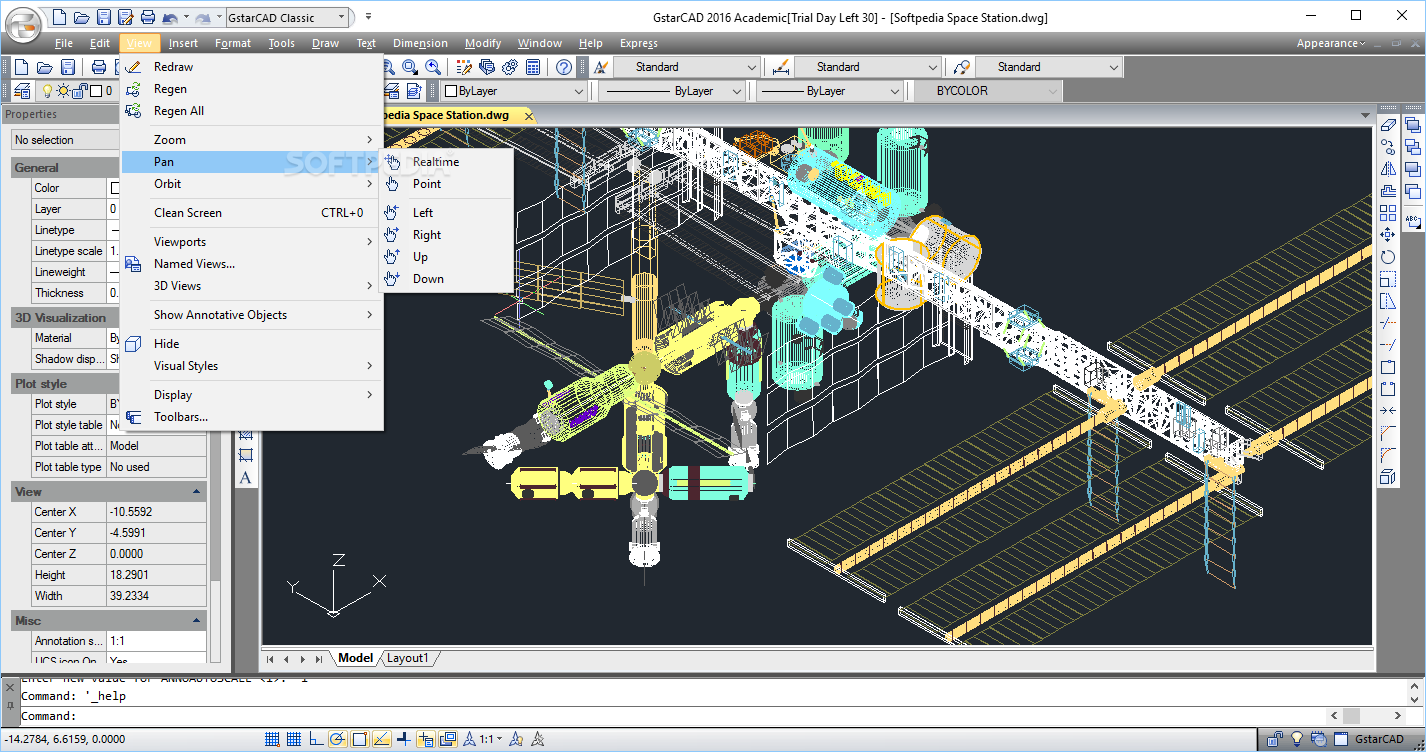Toggle Object Snap Tracking in status bar
Image resolution: width=1426 pixels, height=752 pixels.
click(381, 740)
